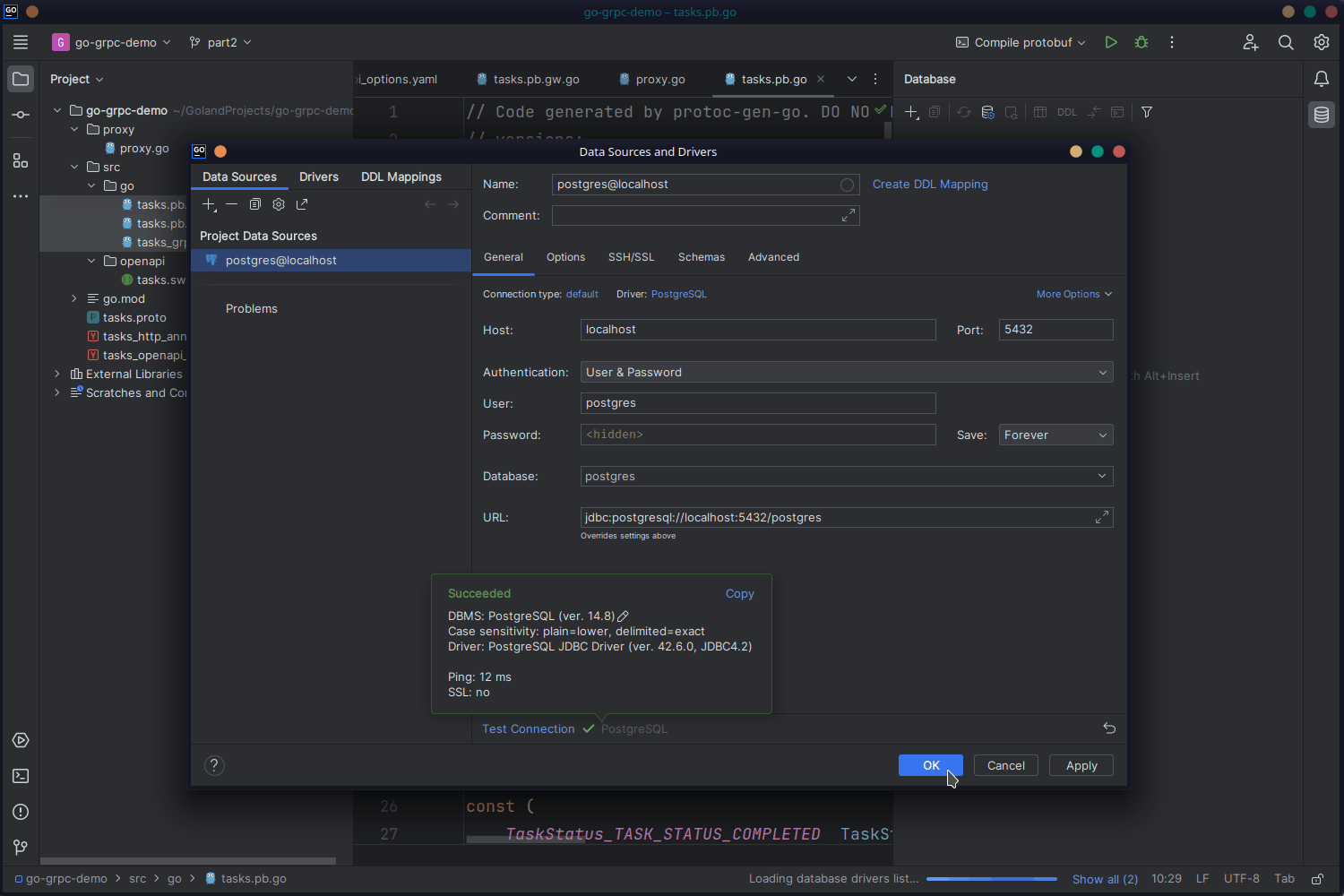1344x896 pixels.
Task: Open the Terminal tool window icon
Action: [21, 776]
